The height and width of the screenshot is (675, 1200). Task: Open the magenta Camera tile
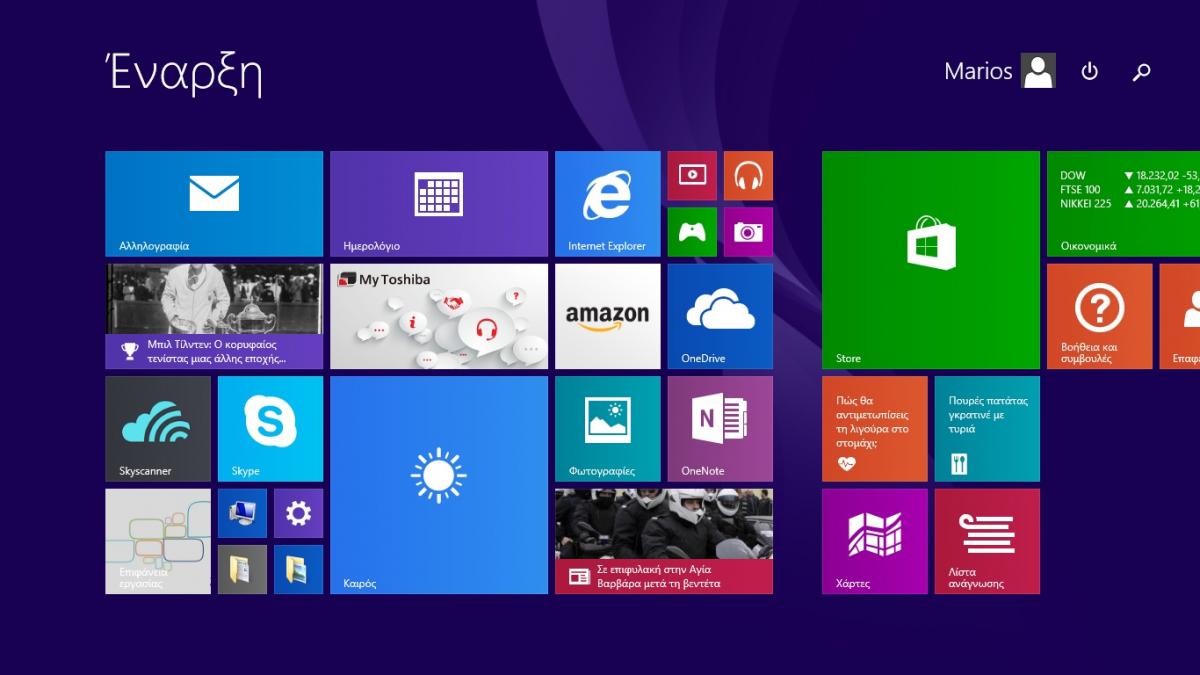tap(748, 232)
